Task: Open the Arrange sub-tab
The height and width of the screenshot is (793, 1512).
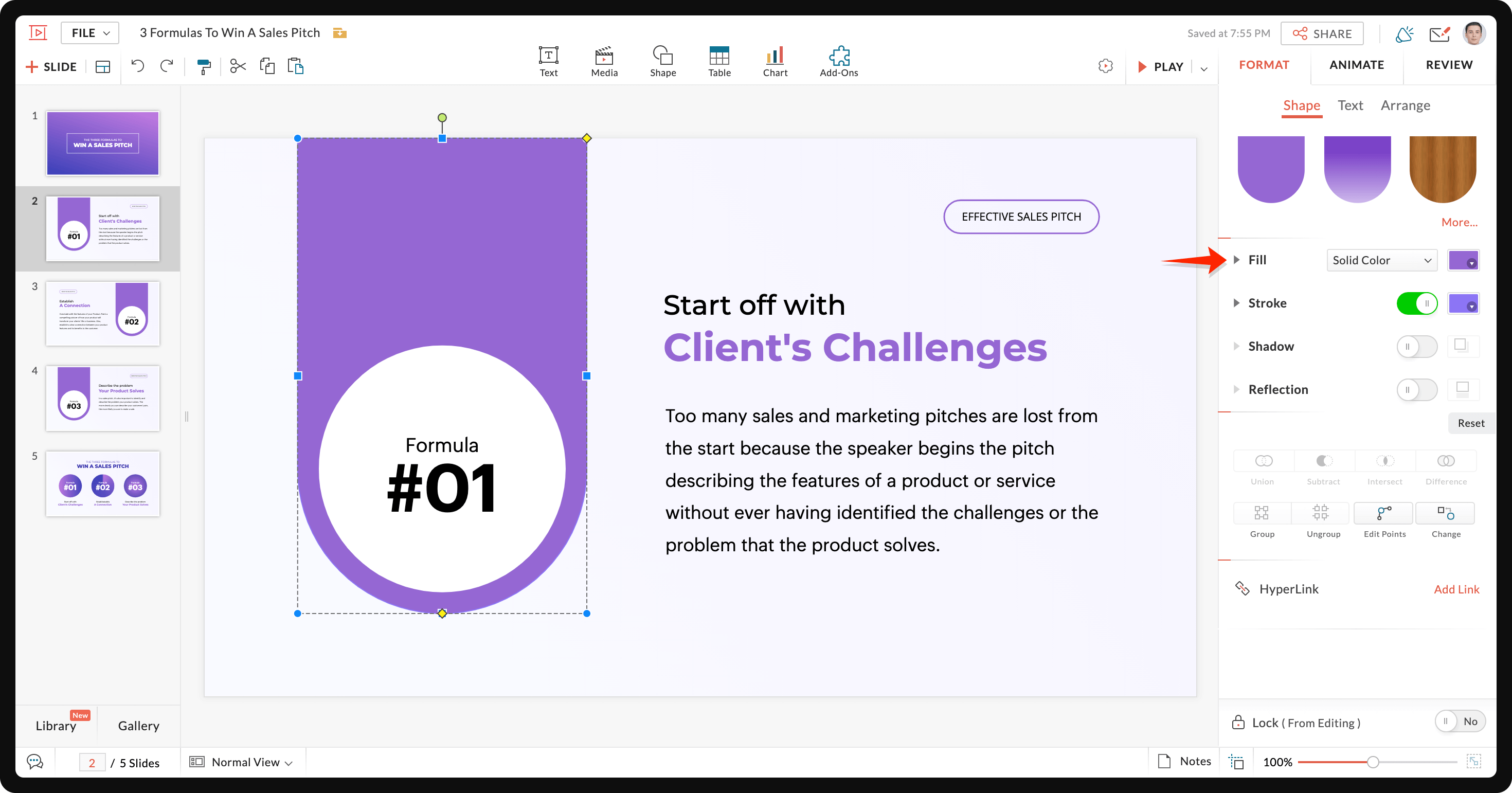Action: (1405, 105)
